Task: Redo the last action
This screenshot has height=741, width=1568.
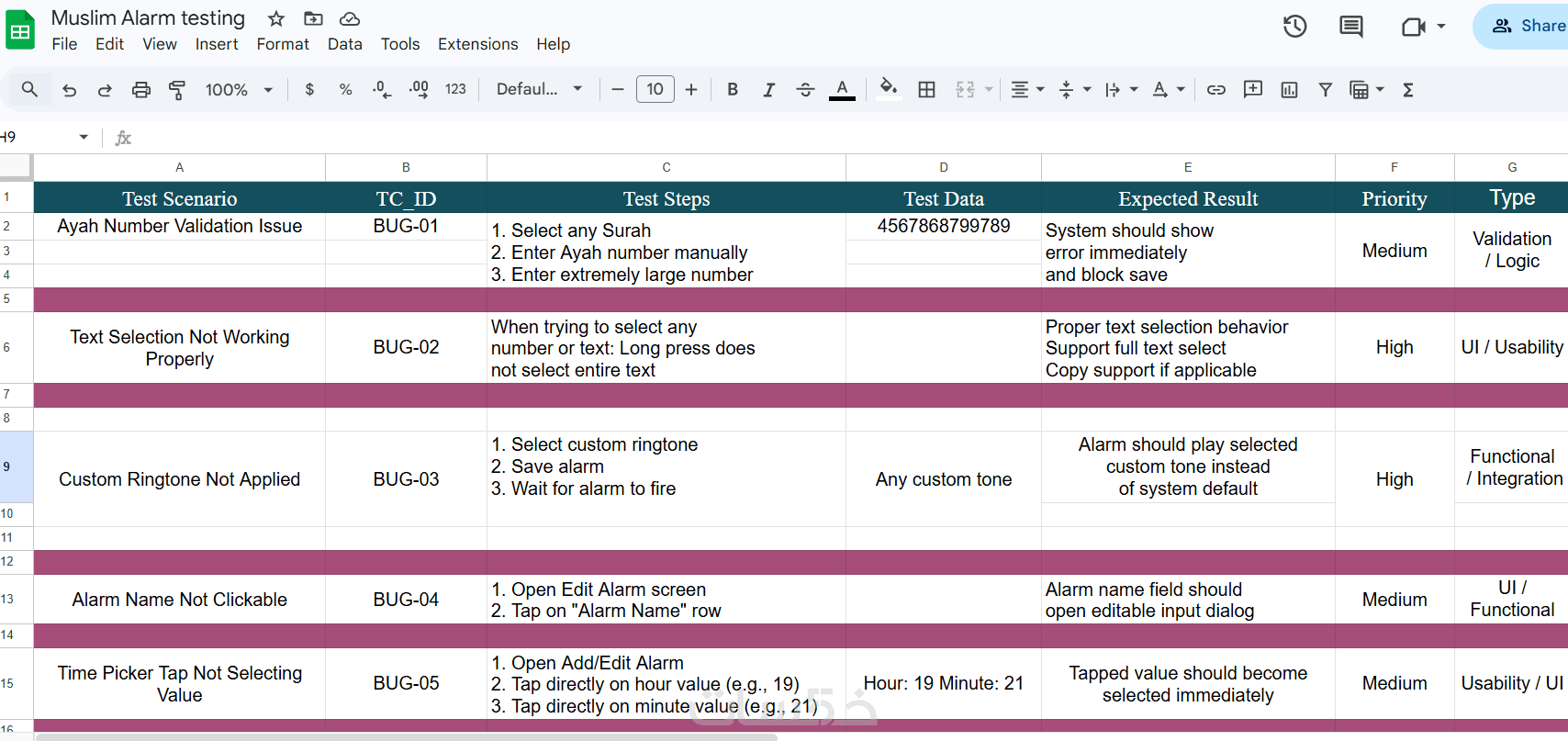Action: click(105, 89)
